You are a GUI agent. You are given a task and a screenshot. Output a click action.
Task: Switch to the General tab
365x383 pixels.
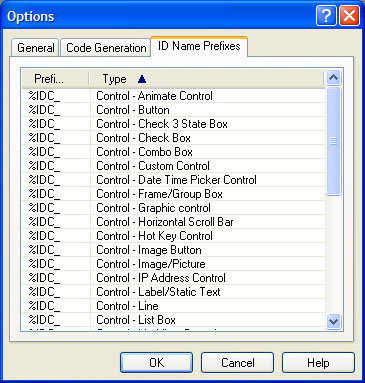coord(35,48)
